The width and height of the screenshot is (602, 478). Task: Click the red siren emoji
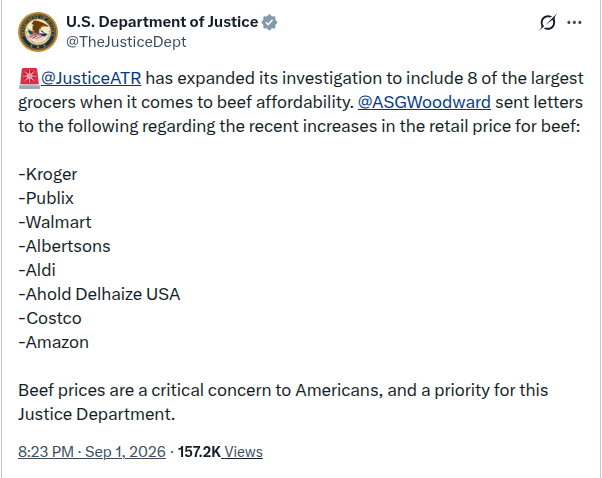[29, 78]
